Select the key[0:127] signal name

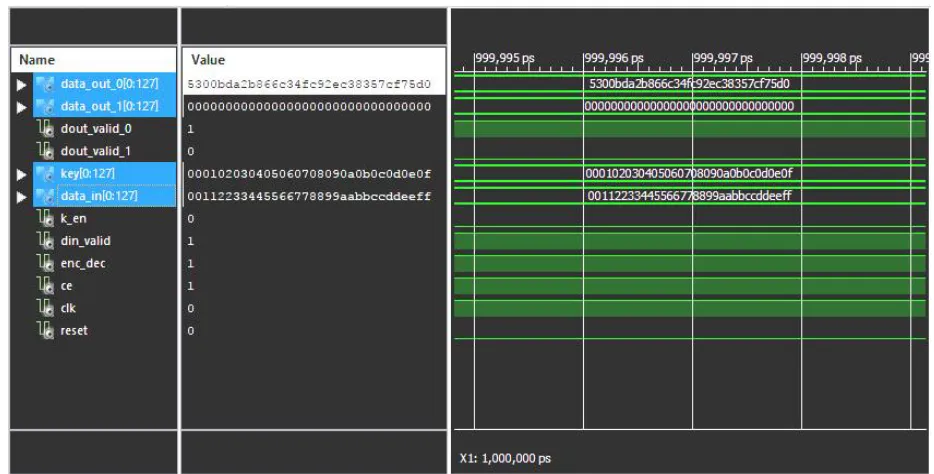coord(88,173)
